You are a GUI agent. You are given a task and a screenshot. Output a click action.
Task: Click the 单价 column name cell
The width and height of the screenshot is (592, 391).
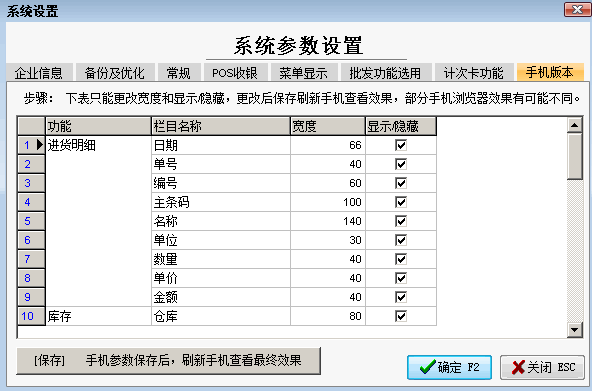pyautogui.click(x=221, y=278)
